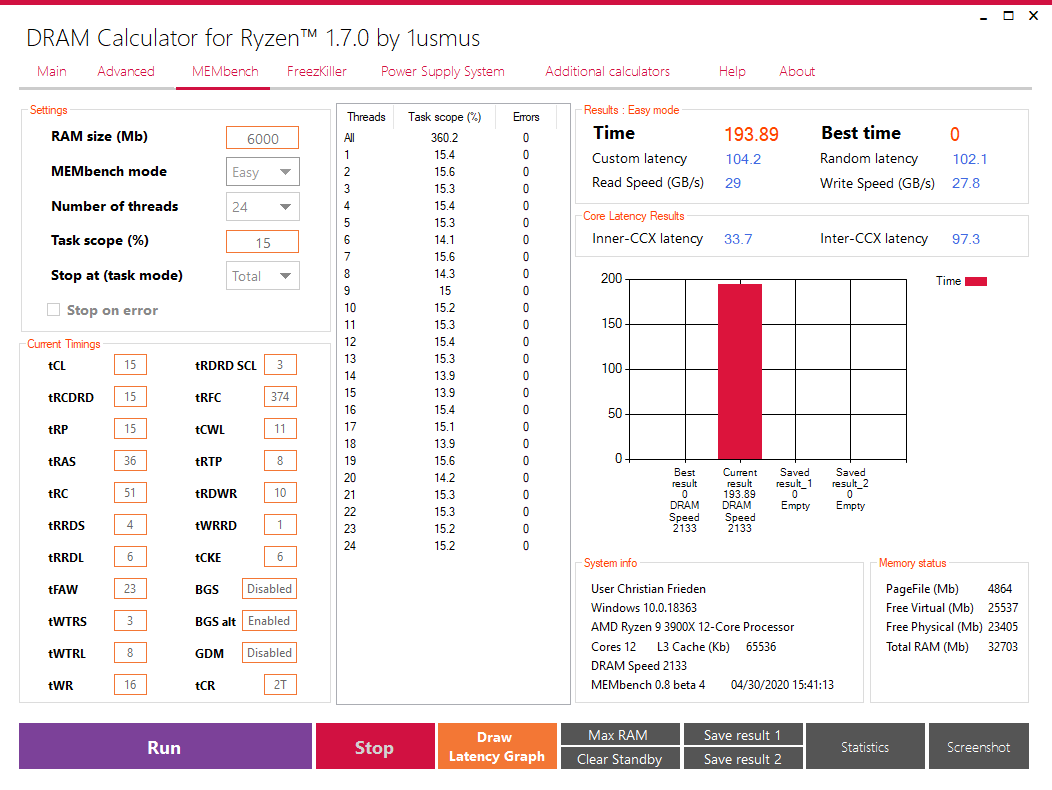
Task: Click the Custom latency value 104.2
Action: pos(743,159)
